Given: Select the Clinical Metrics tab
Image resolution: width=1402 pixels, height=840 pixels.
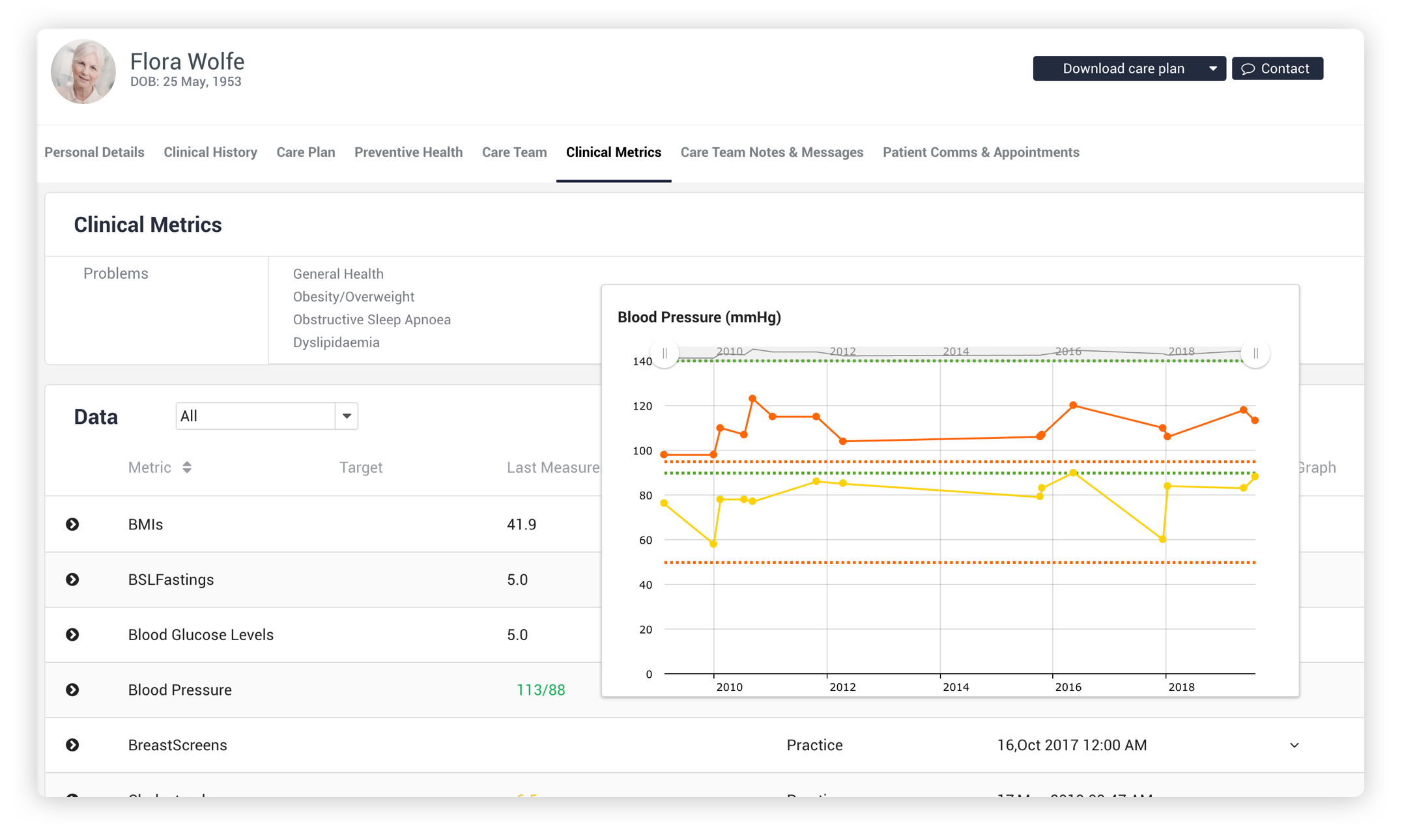Looking at the screenshot, I should click(614, 152).
